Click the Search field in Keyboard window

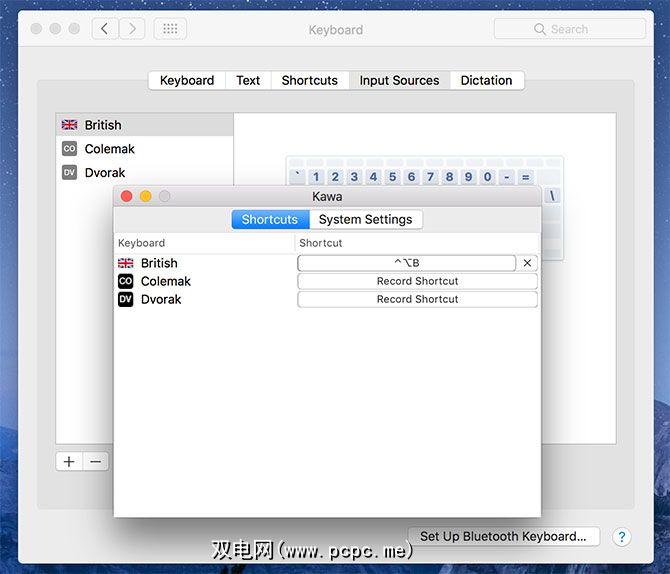[569, 29]
